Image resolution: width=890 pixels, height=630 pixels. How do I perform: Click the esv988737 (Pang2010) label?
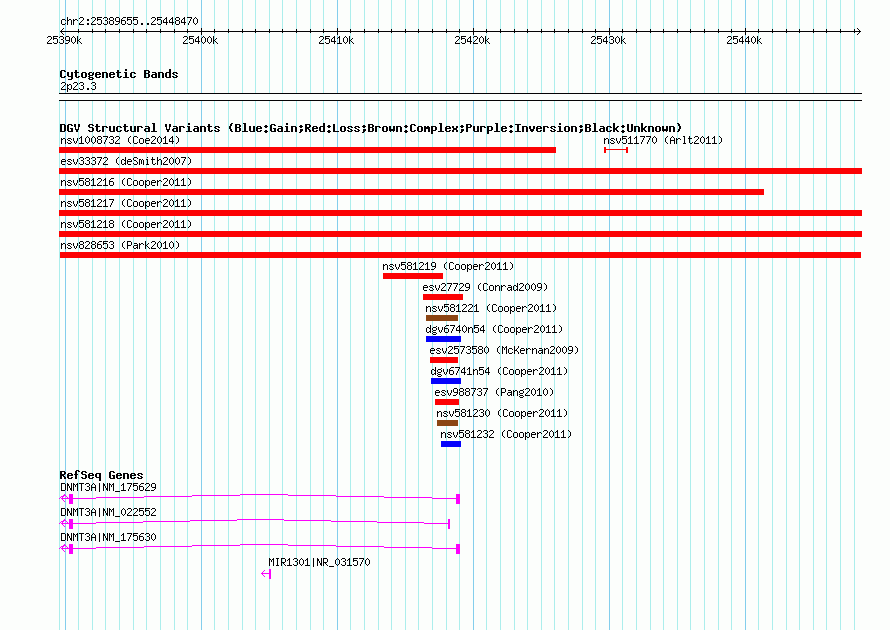click(x=494, y=392)
